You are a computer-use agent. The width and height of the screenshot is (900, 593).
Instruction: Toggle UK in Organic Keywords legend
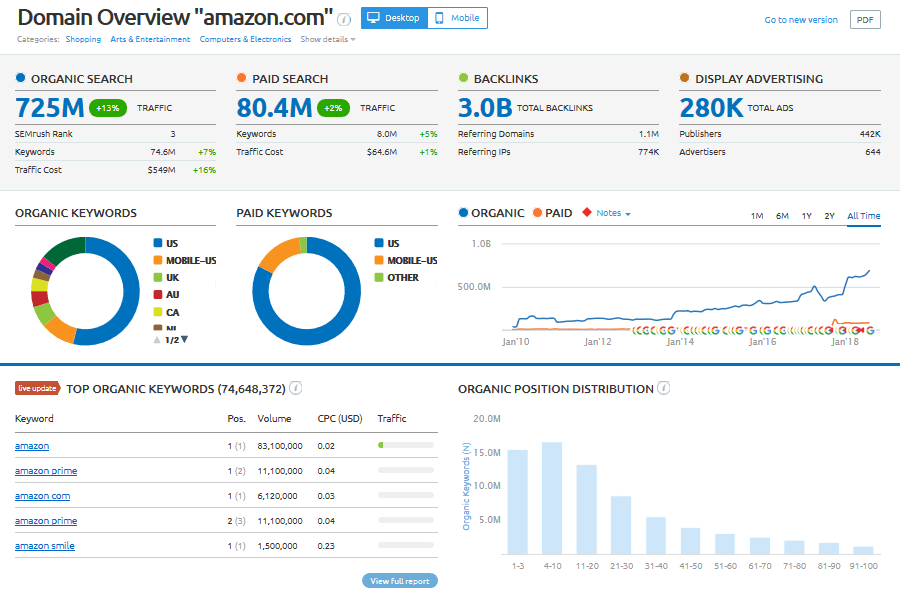(x=166, y=277)
